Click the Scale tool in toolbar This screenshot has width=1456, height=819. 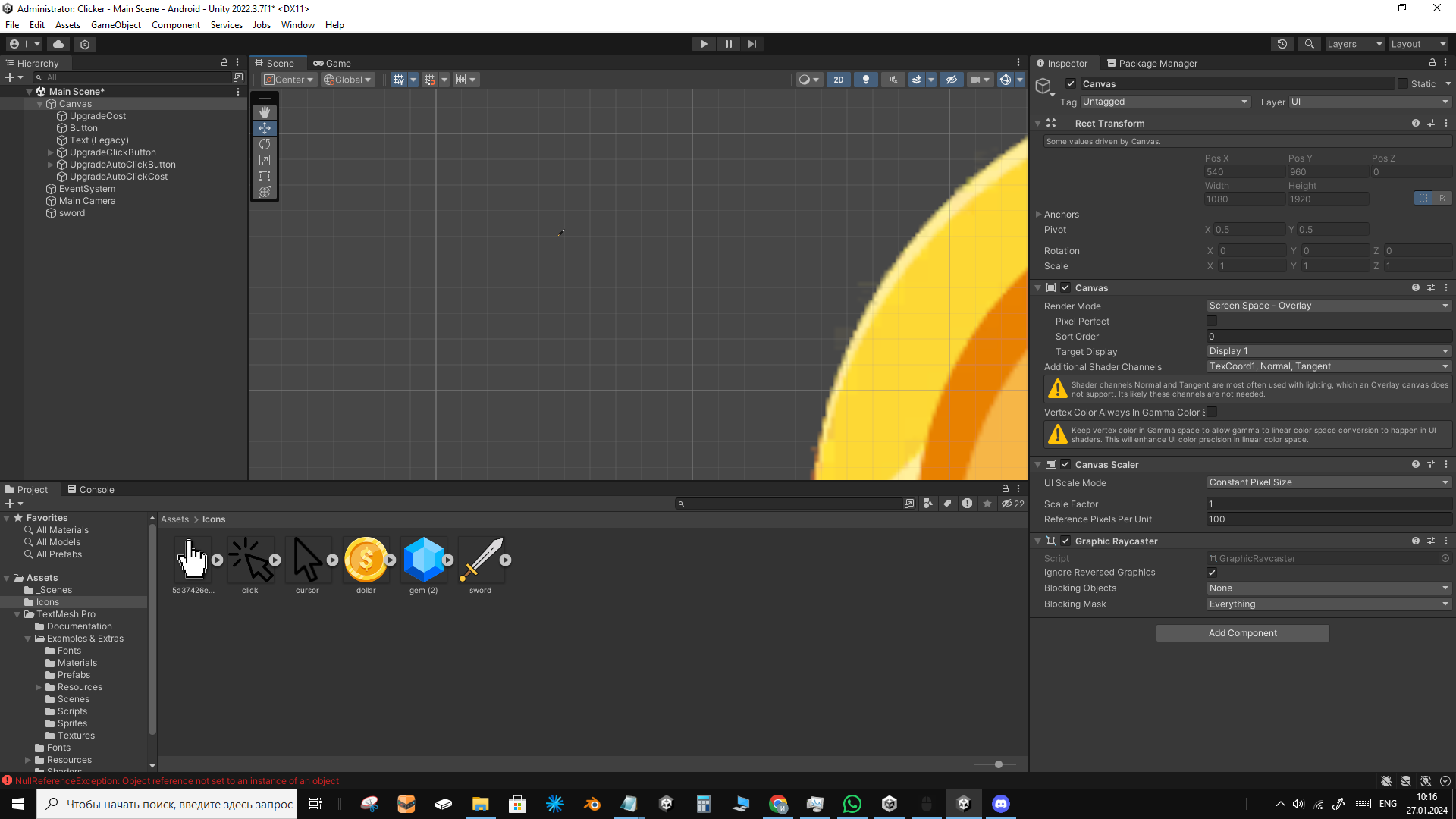tap(264, 160)
